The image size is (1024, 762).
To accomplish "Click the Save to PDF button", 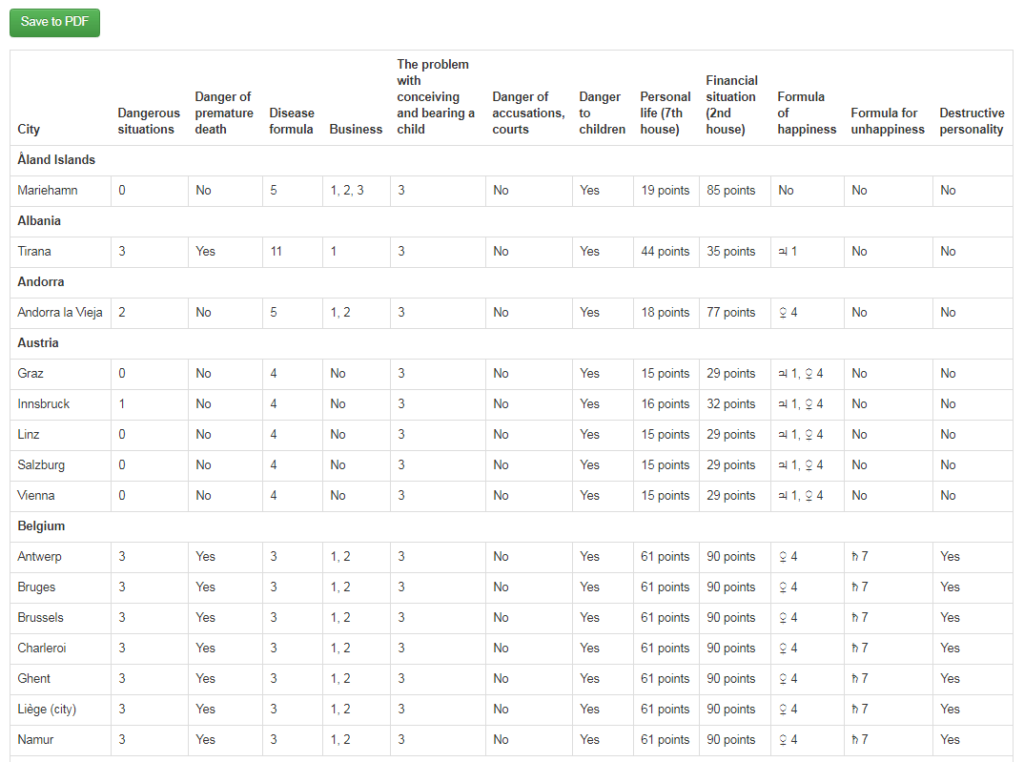I will coord(55,22).
